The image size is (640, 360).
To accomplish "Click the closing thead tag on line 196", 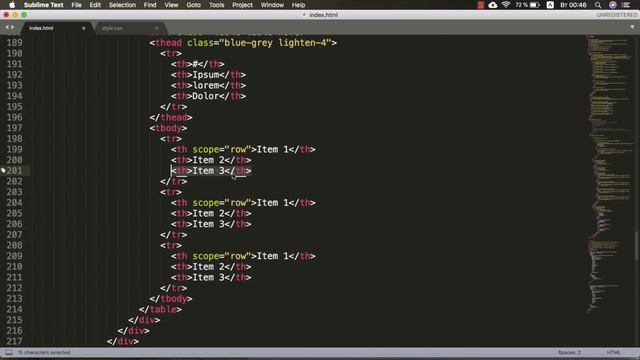I will [x=171, y=118].
